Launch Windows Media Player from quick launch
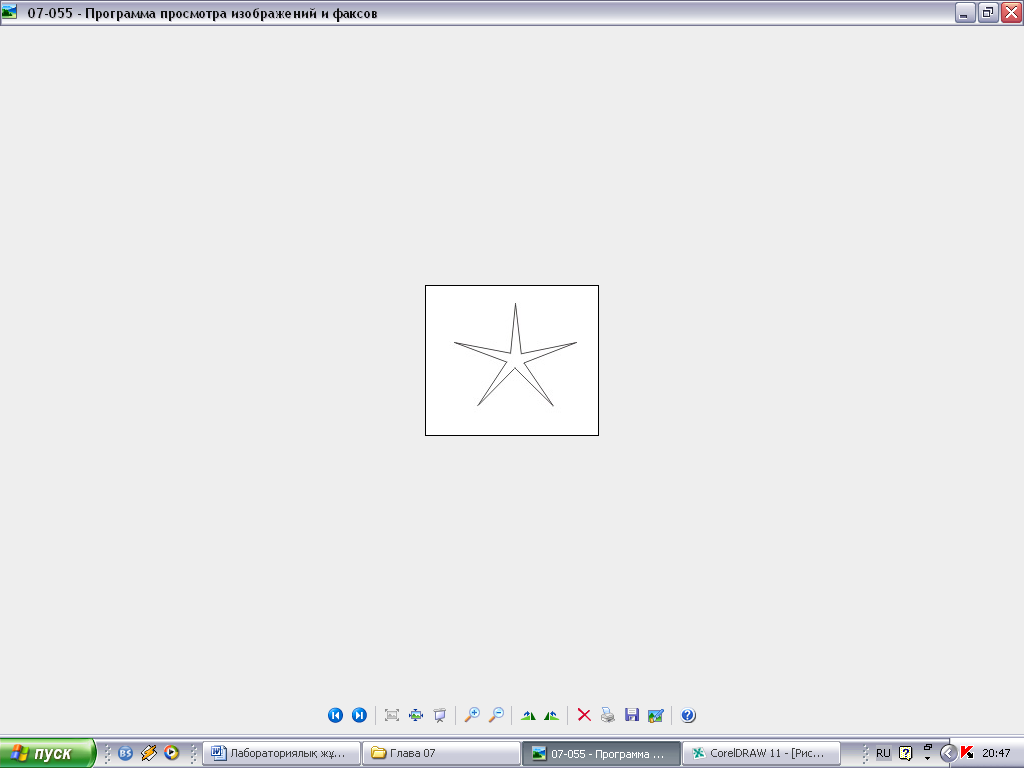The height and width of the screenshot is (768, 1024). click(172, 753)
